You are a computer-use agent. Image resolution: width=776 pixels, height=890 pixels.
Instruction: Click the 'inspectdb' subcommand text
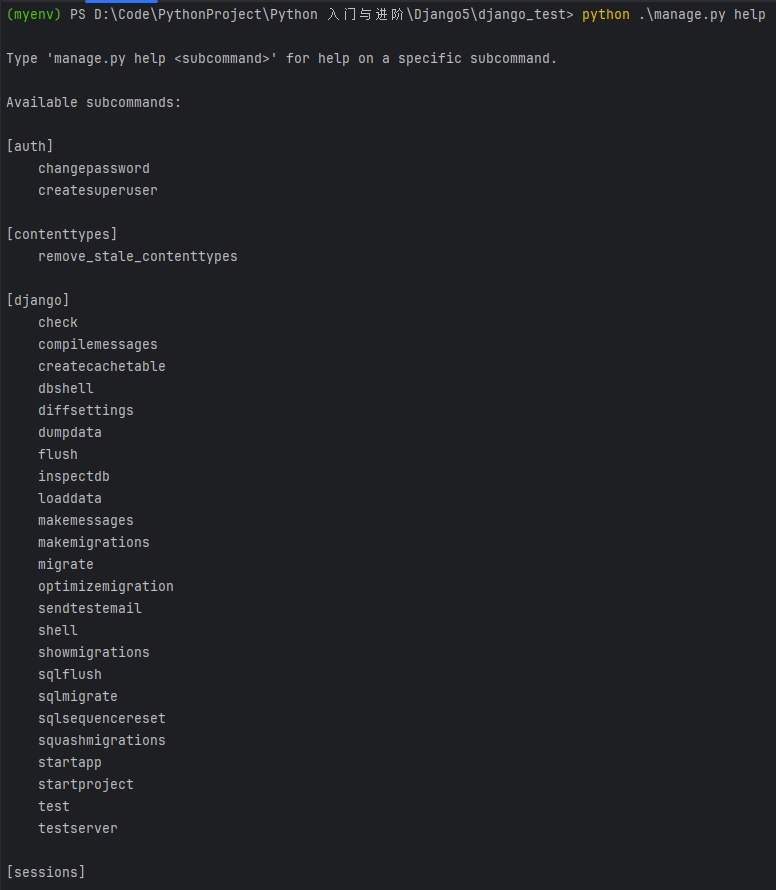click(74, 477)
